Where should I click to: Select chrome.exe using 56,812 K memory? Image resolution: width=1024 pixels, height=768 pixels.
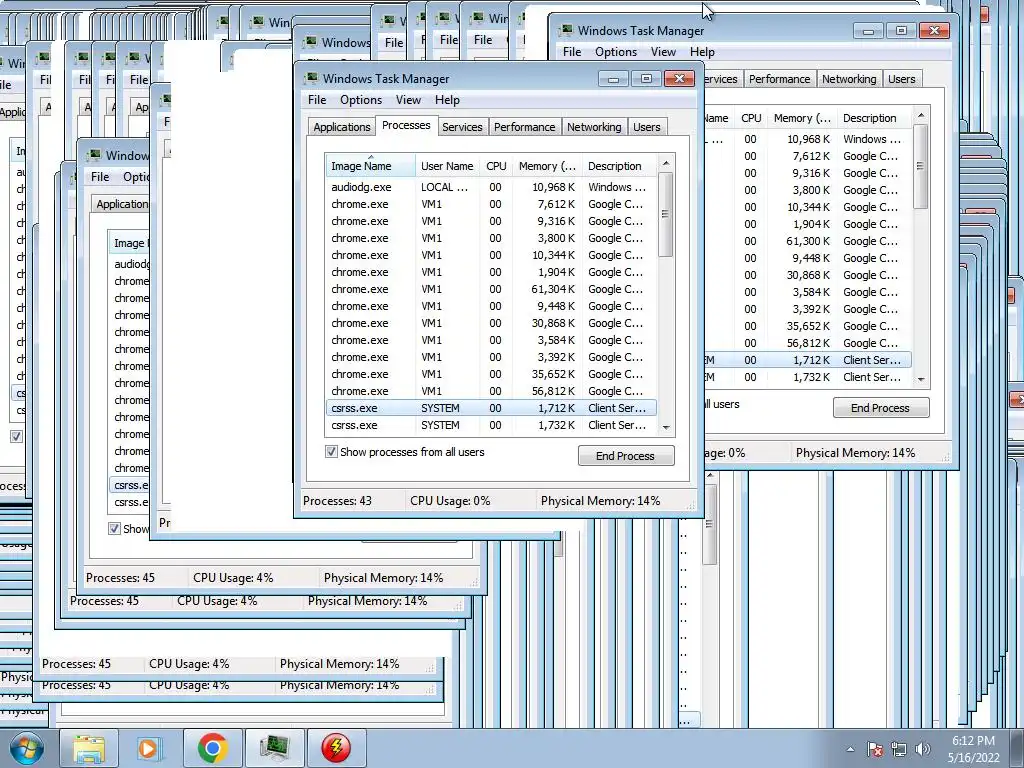[491, 391]
